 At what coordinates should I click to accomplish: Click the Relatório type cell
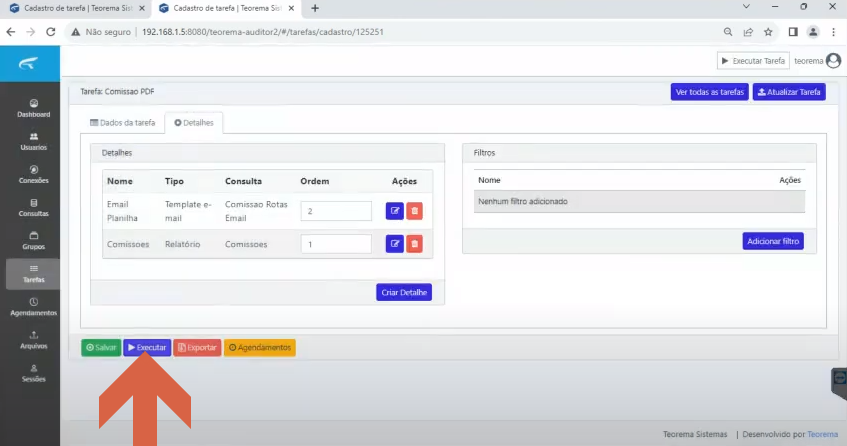(183, 244)
